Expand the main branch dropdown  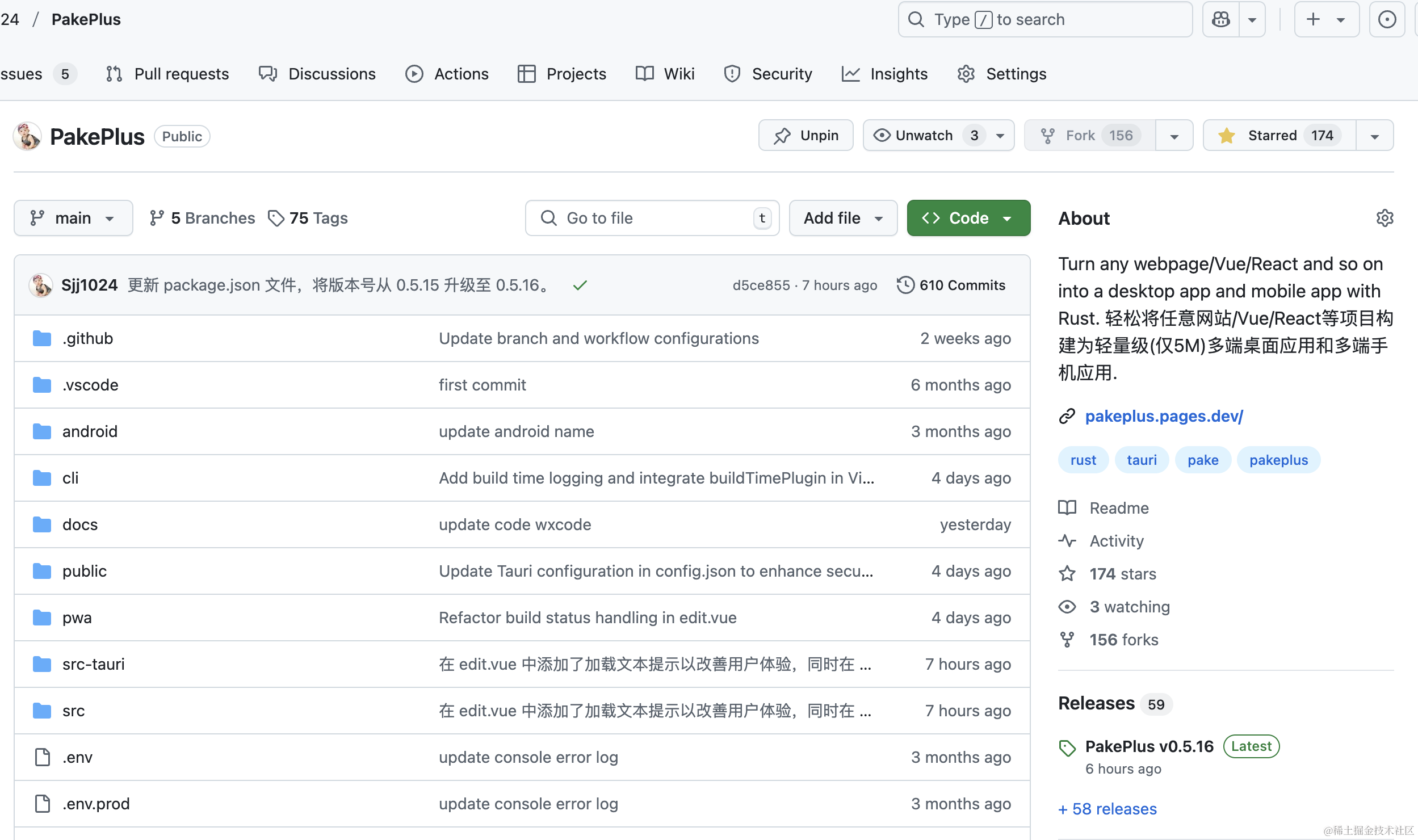(x=73, y=218)
